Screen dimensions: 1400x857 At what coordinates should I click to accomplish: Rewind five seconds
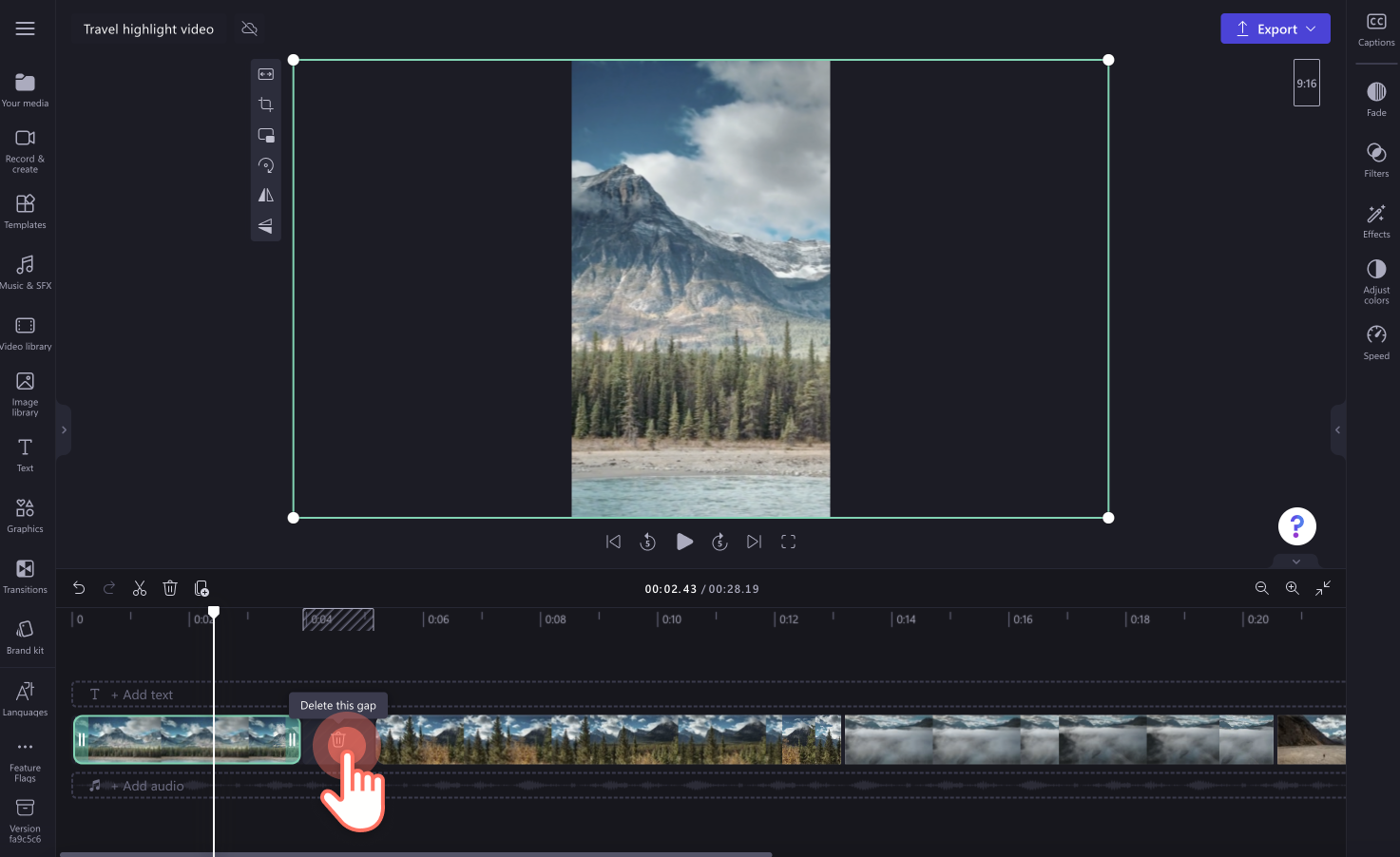pyautogui.click(x=648, y=542)
